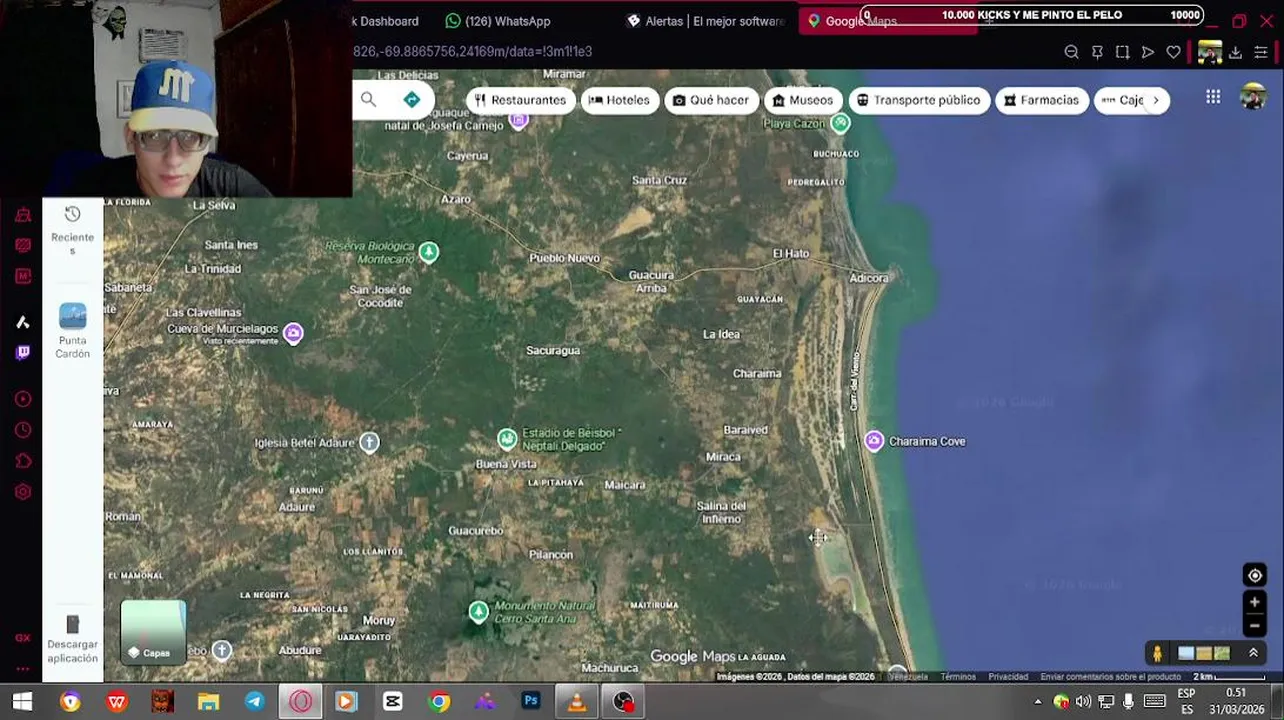Viewport: 1284px width, 720px height.
Task: Click the heart bookmark icon
Action: click(1173, 52)
